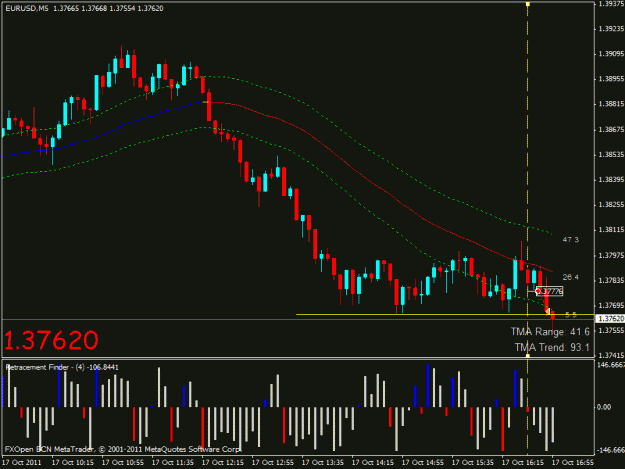Screen dimensions: 625x469
Task: Click the 17 Oct 14:15 time axis label
Action: tap(373, 463)
